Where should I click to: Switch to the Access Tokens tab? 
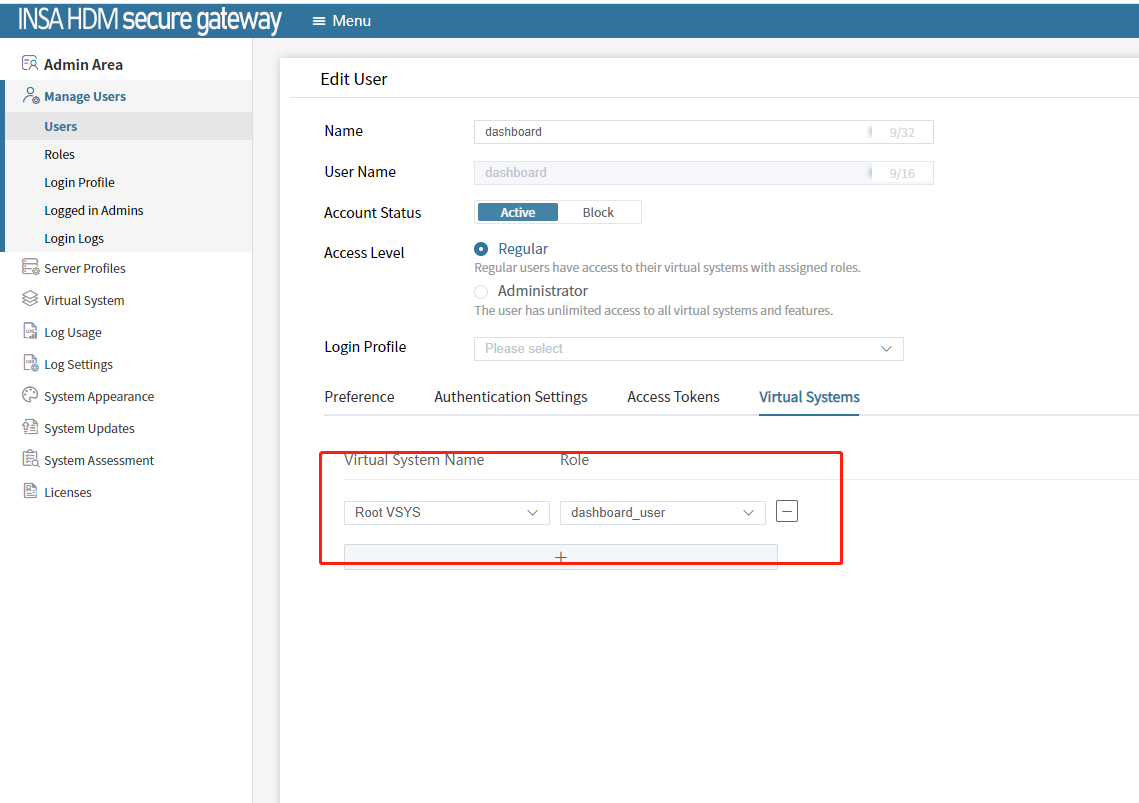point(673,397)
